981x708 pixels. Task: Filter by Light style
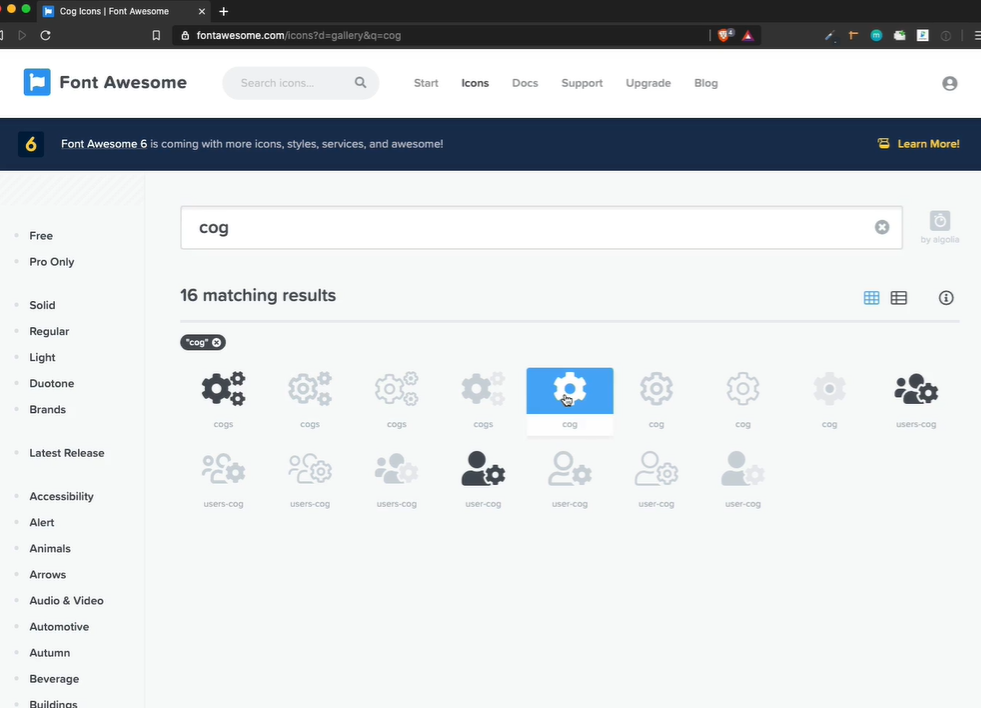[x=43, y=358]
